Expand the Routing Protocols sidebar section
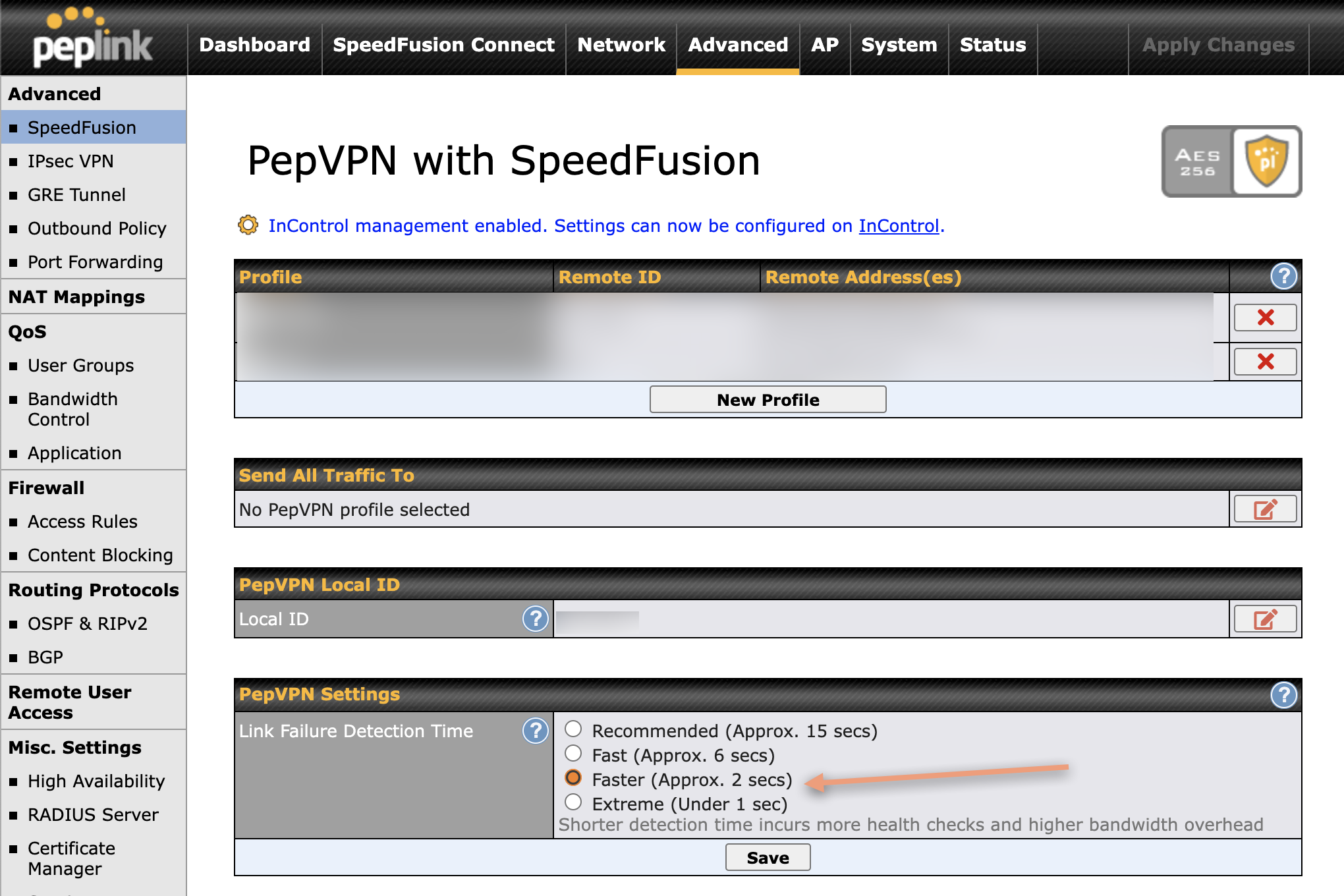Screen dimensions: 1344x896 click(93, 590)
